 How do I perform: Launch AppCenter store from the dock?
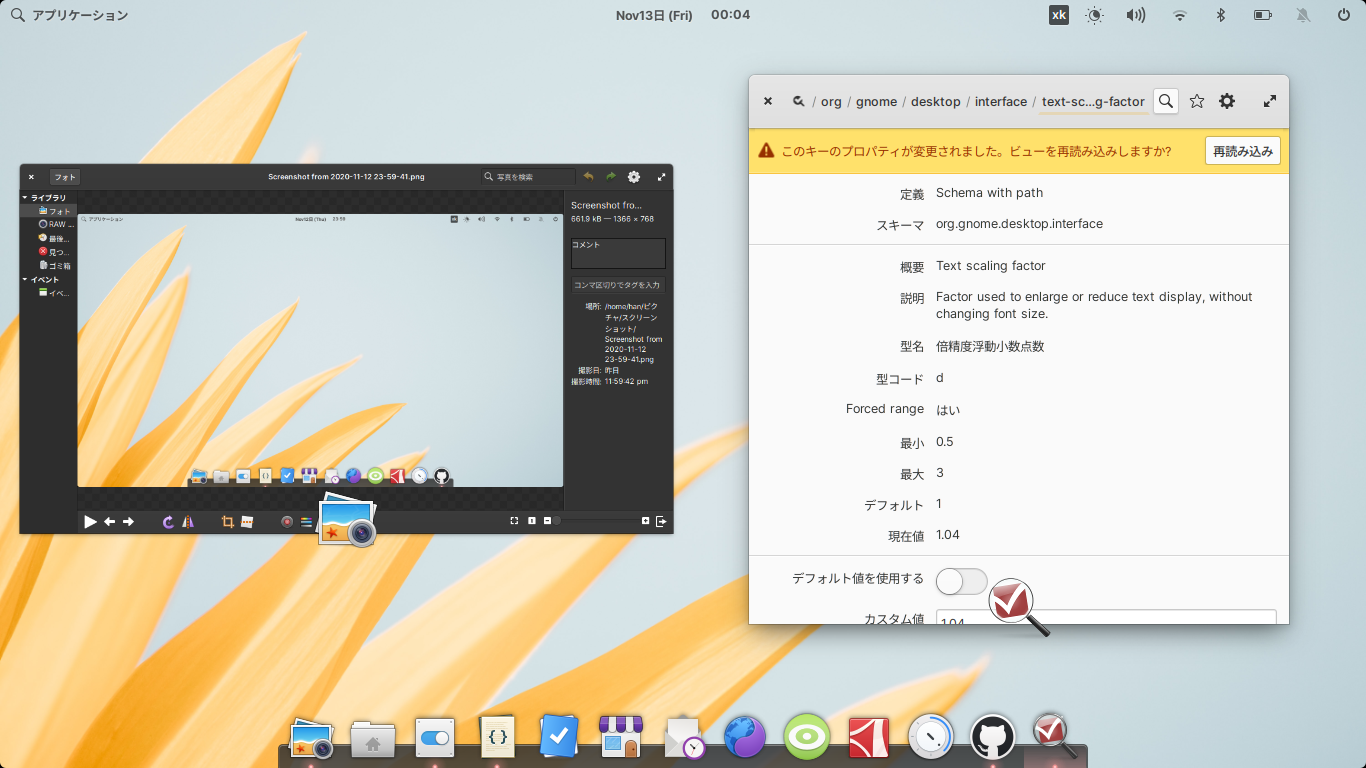[x=620, y=739]
